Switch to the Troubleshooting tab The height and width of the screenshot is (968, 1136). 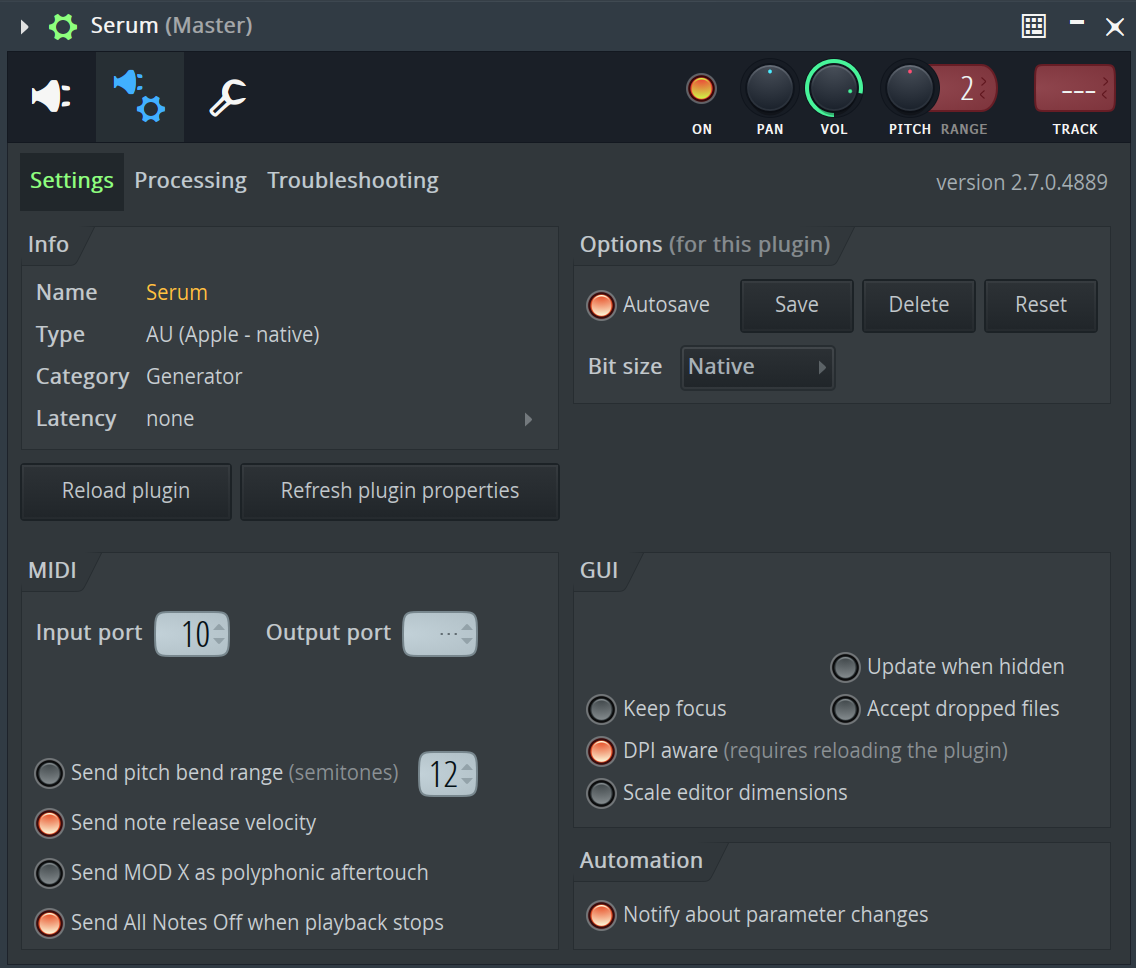click(x=353, y=181)
